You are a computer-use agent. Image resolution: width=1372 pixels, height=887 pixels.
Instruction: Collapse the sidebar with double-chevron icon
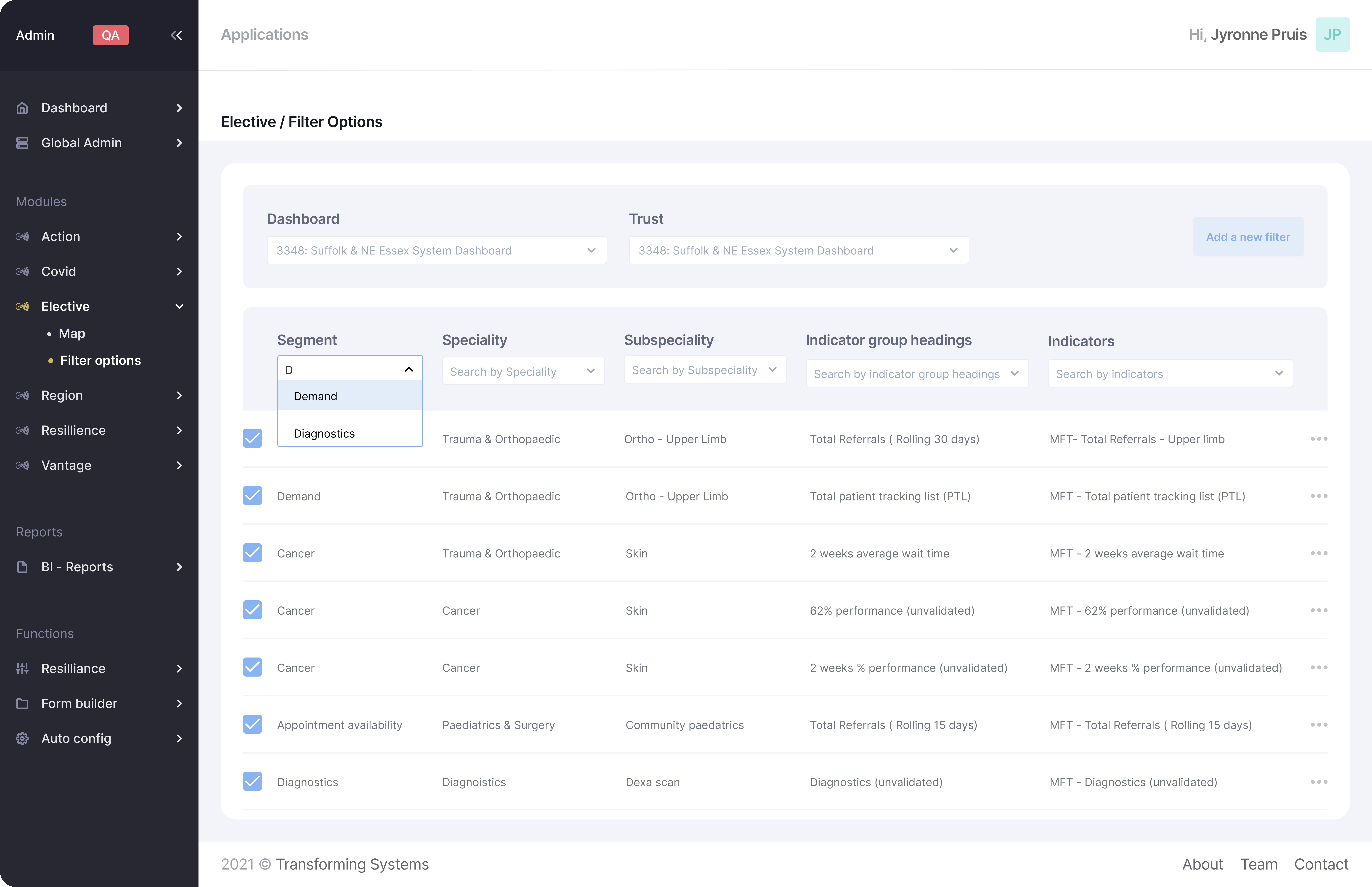176,35
